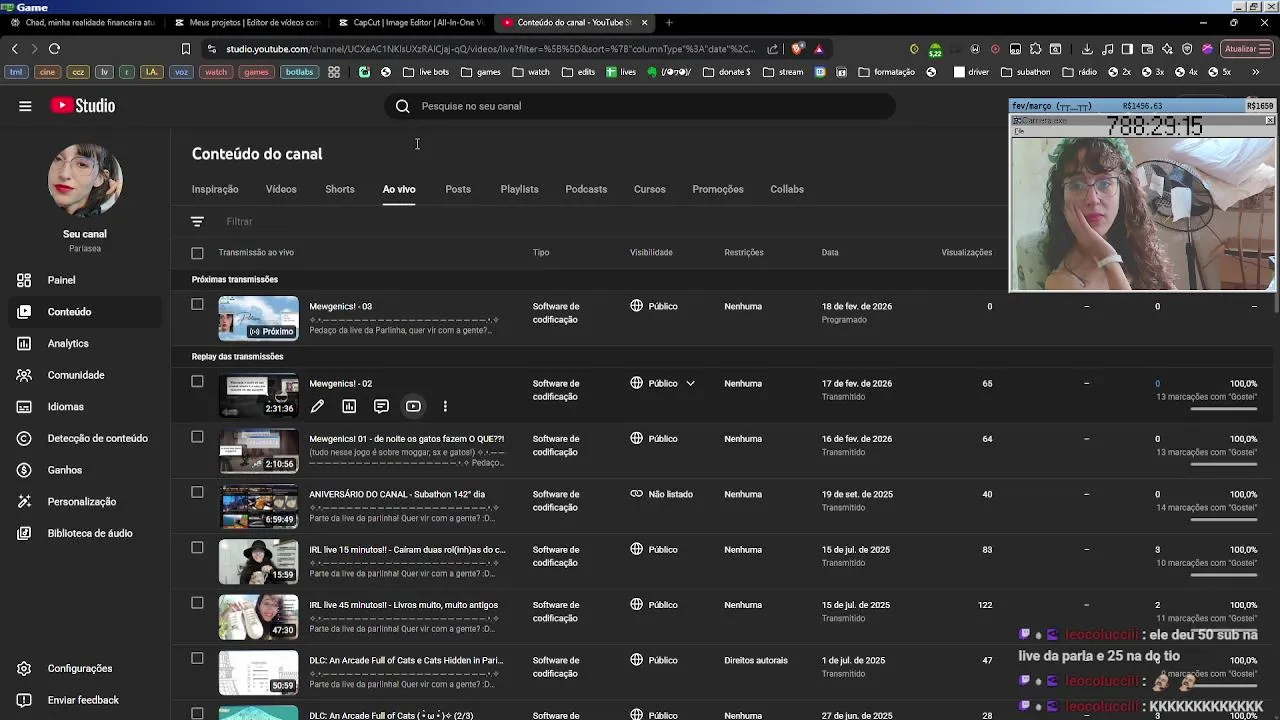
Task: Click the Enviar feedback icon
Action: 25,700
